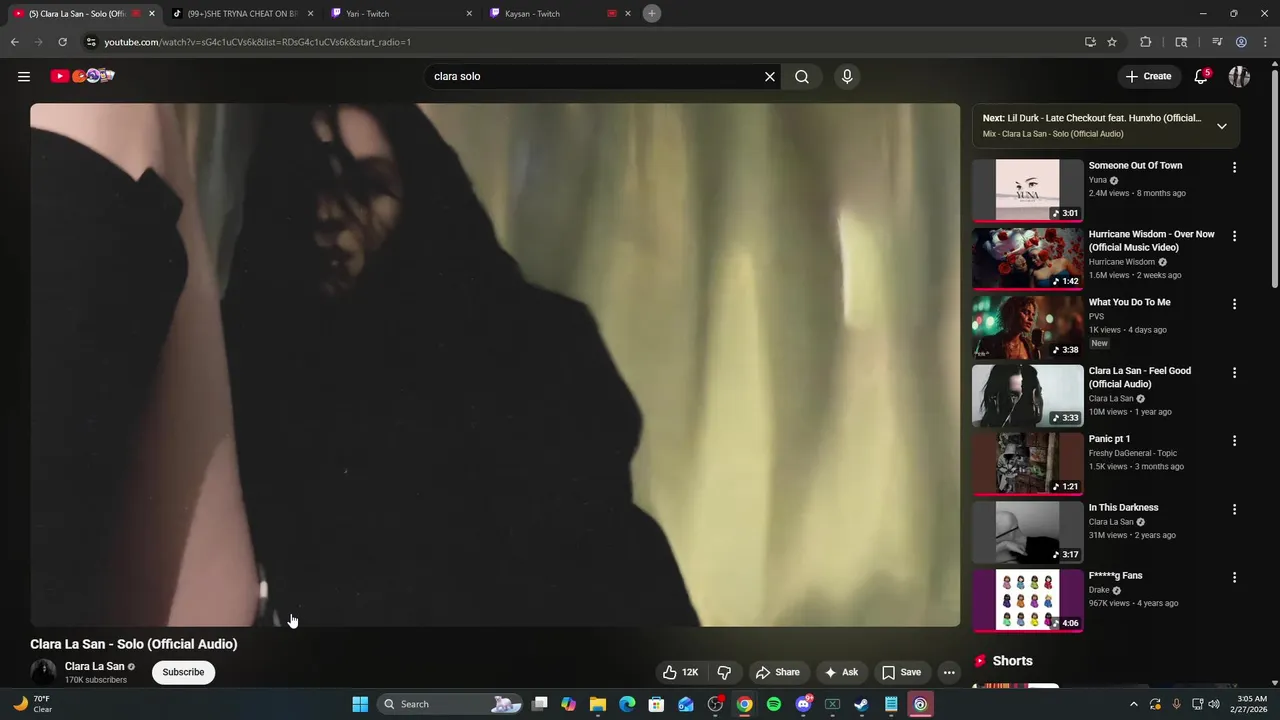Open options for 'Someone Out Of Town'
The width and height of the screenshot is (1280, 720).
pyautogui.click(x=1234, y=168)
